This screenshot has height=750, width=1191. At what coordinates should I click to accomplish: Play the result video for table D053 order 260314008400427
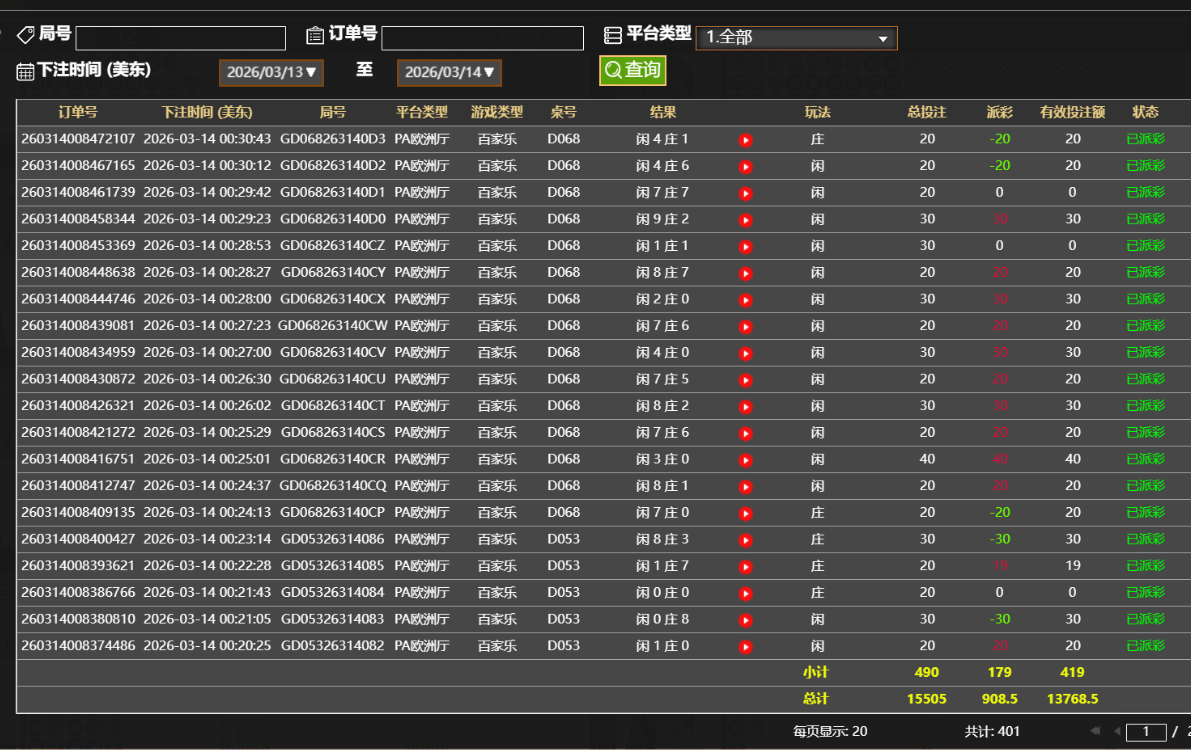click(x=745, y=539)
